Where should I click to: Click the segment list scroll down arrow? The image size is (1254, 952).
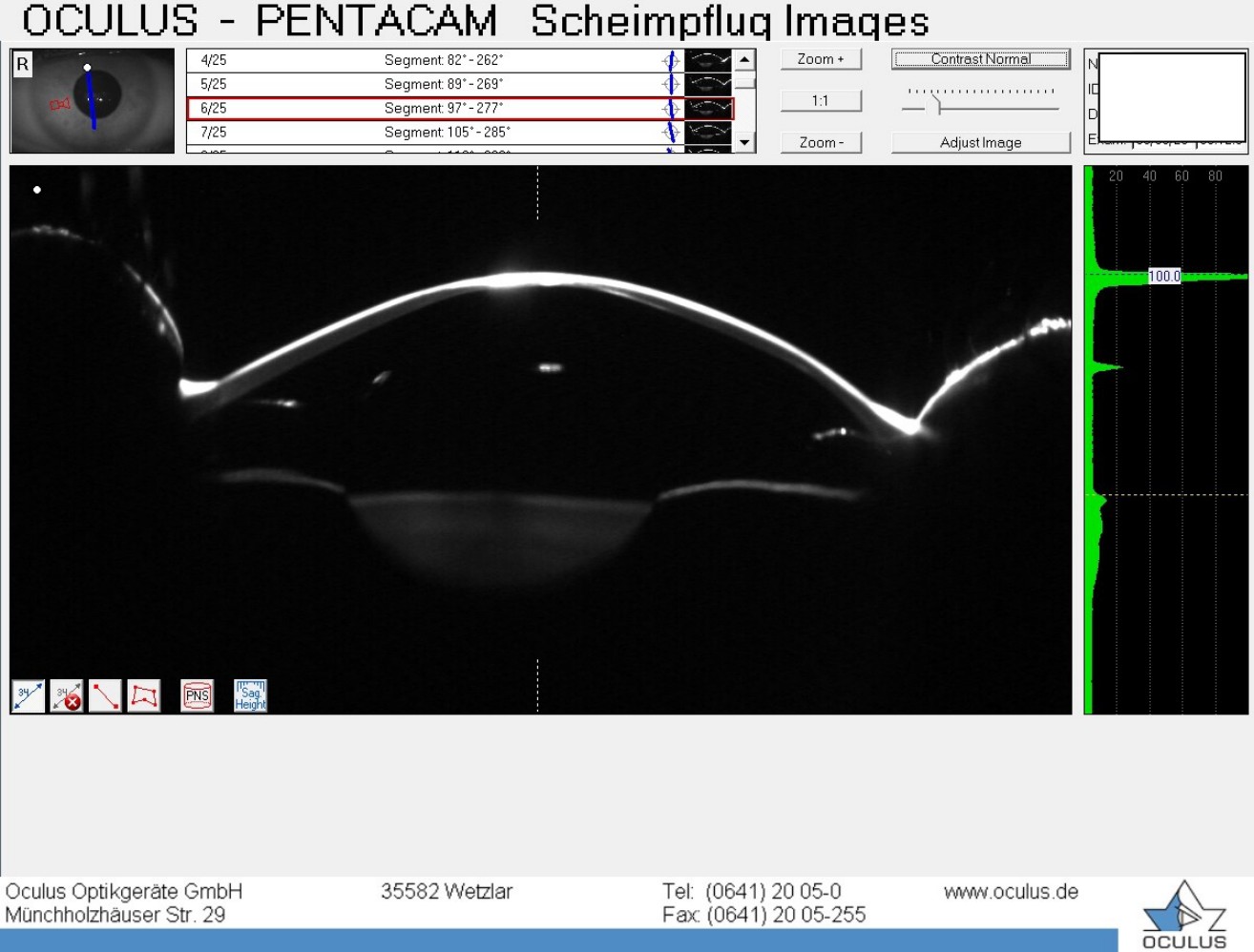click(x=744, y=143)
